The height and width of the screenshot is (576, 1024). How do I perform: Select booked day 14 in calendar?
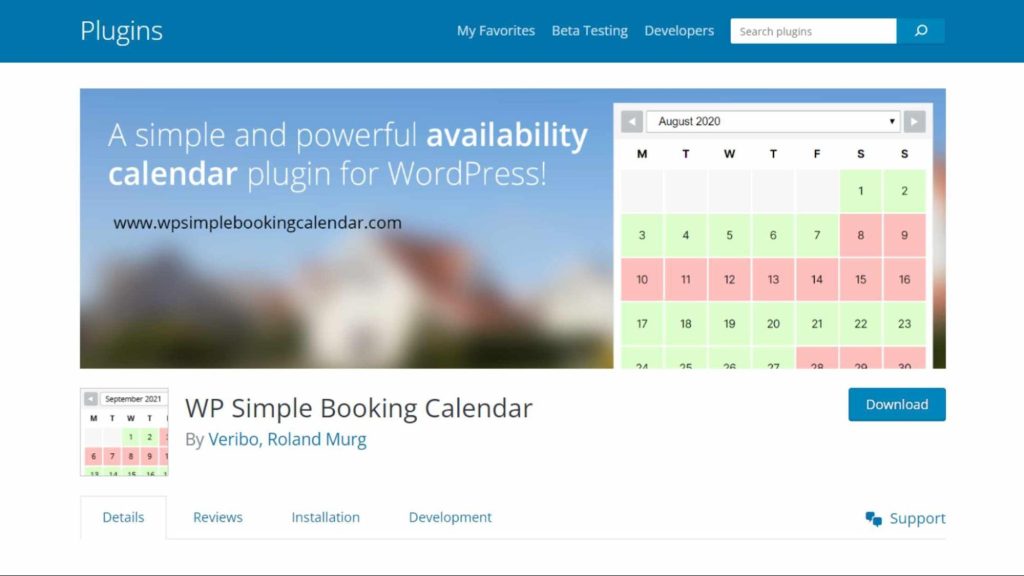[x=817, y=280]
